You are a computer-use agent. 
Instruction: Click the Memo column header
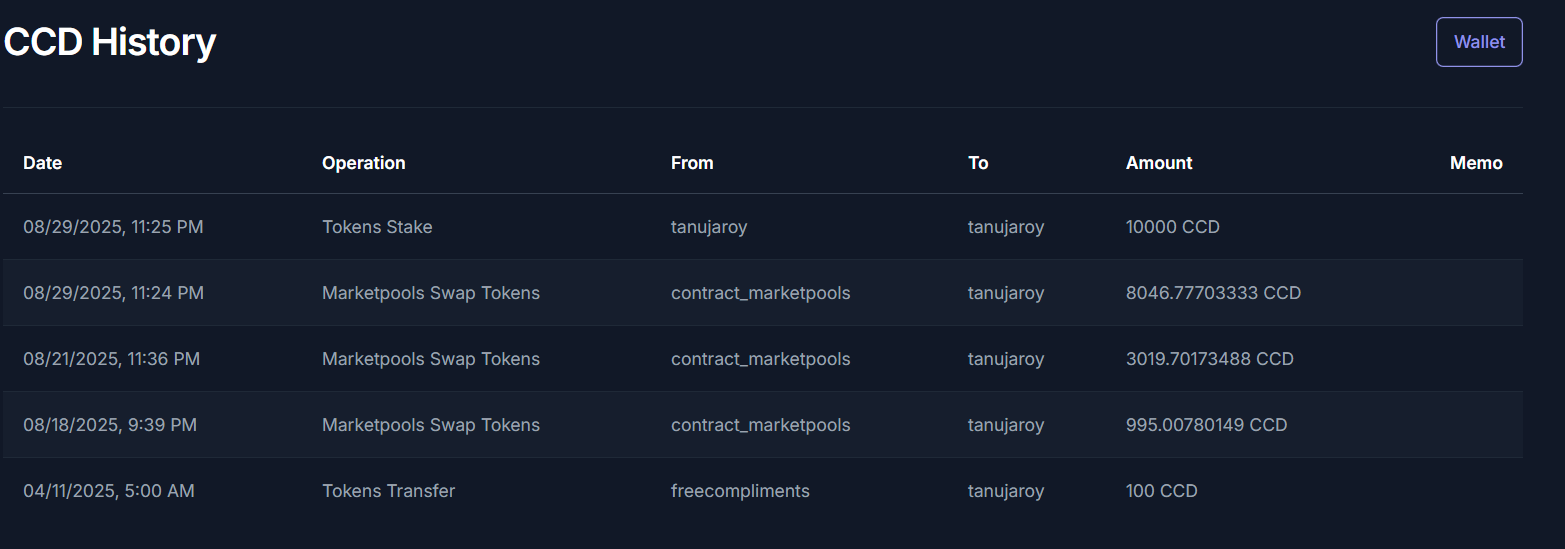(x=1476, y=163)
